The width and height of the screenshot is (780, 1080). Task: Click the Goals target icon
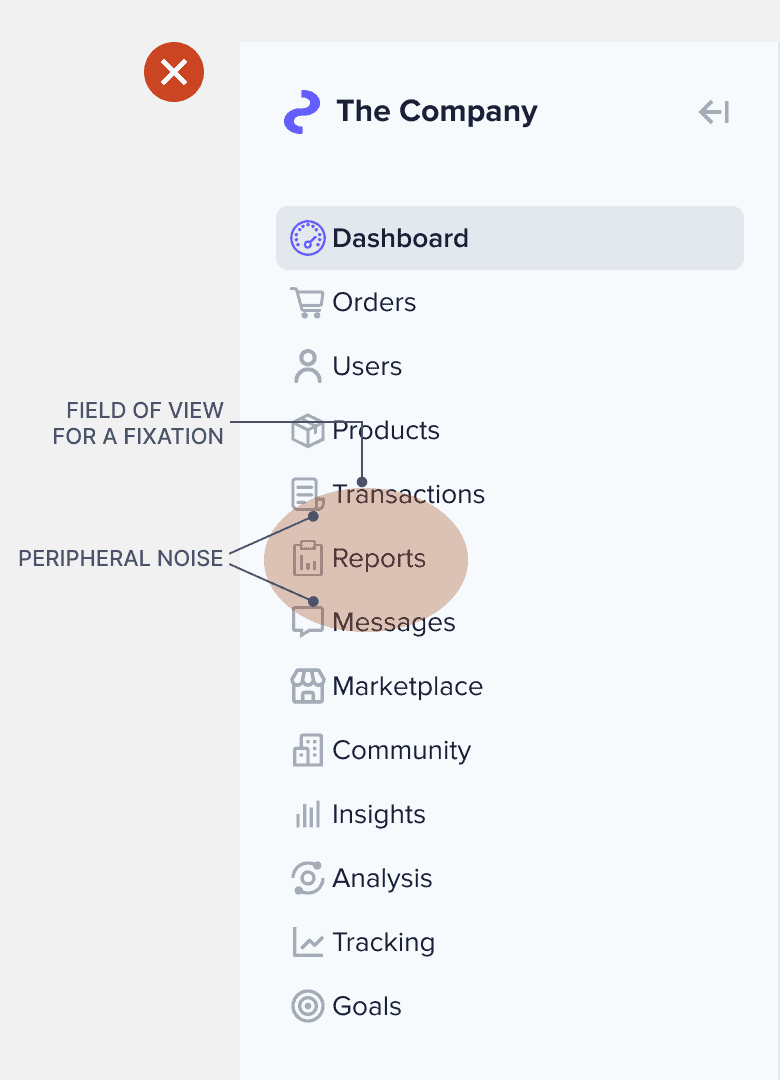307,1006
